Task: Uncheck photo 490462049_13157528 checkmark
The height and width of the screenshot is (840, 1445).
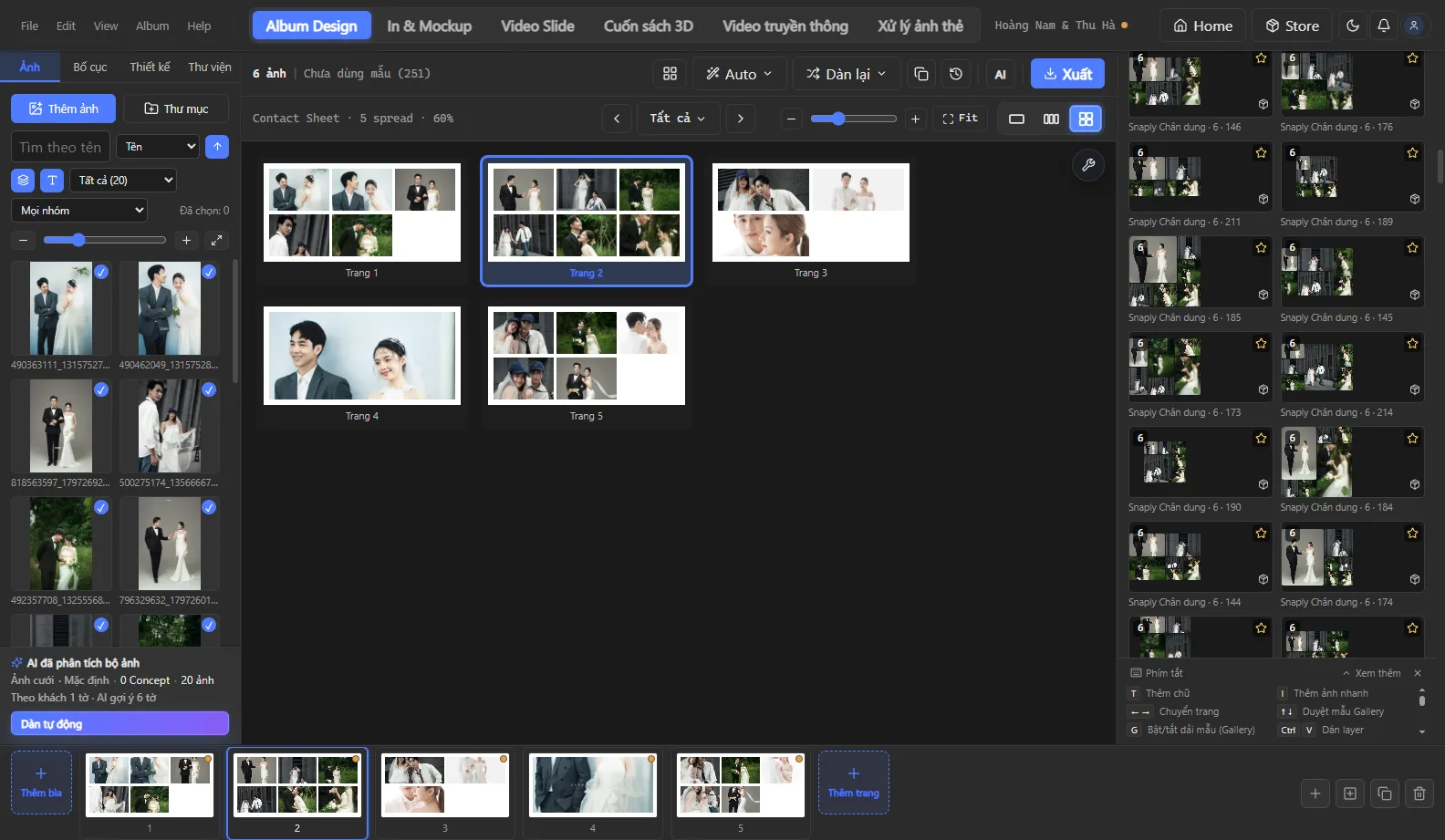Action: pyautogui.click(x=209, y=272)
